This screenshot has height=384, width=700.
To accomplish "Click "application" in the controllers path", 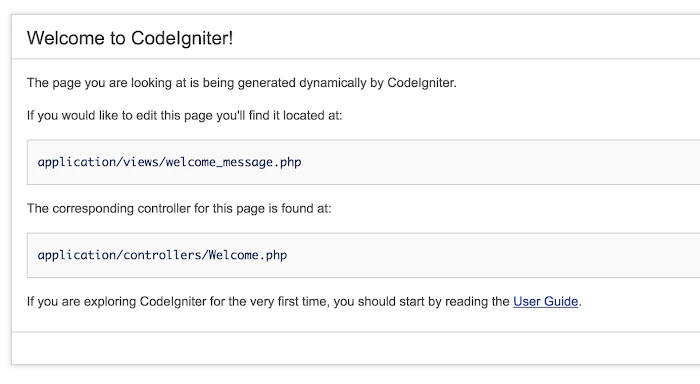I will click(77, 255).
